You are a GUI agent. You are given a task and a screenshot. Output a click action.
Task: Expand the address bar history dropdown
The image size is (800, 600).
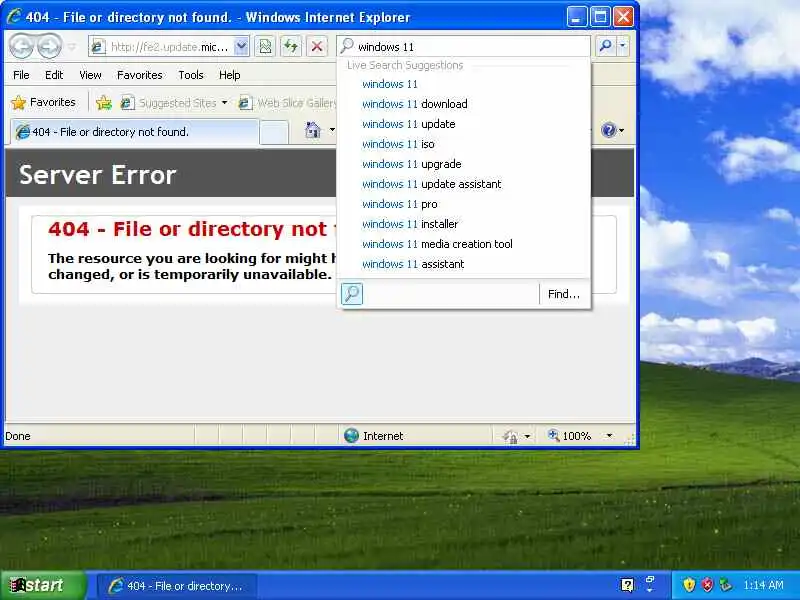pyautogui.click(x=241, y=47)
